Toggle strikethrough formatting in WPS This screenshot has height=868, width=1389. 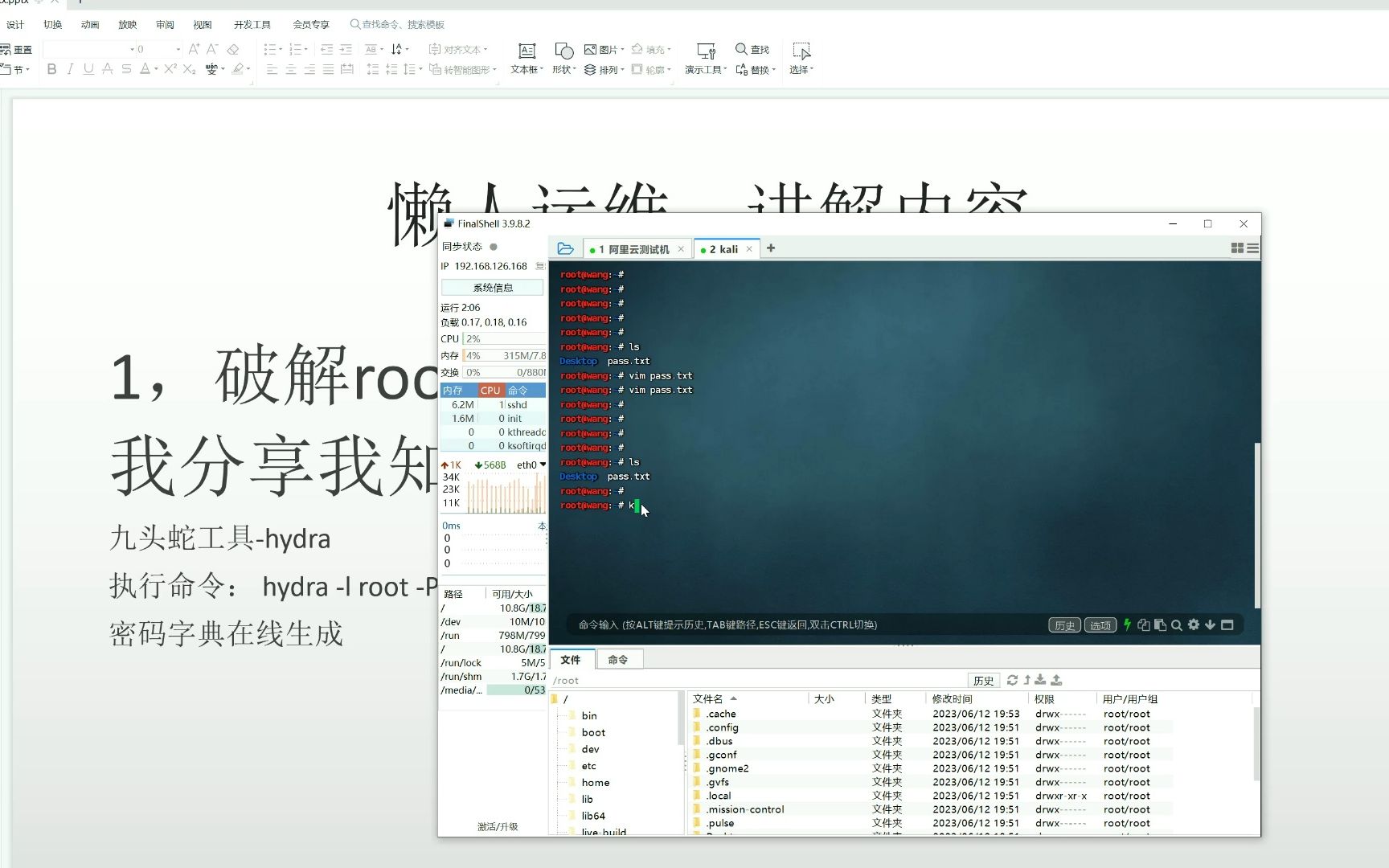click(x=108, y=69)
